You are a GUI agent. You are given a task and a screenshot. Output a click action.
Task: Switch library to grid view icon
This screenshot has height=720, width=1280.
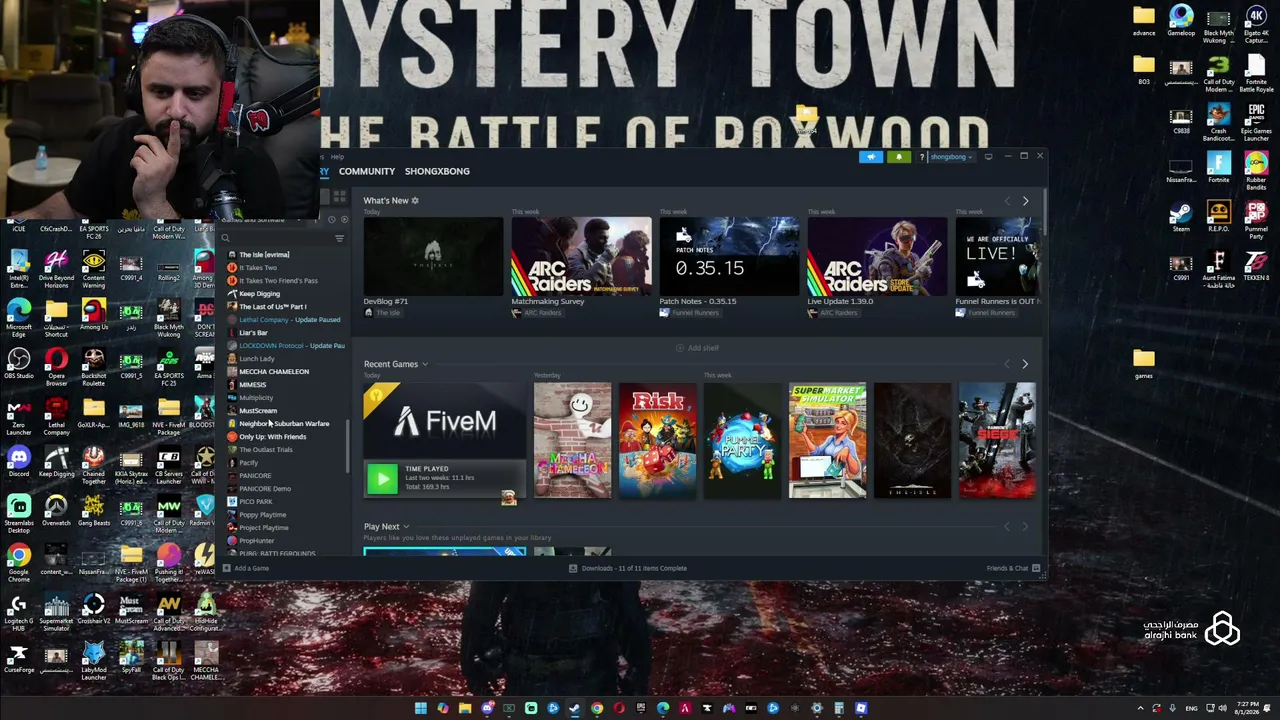pyautogui.click(x=339, y=196)
